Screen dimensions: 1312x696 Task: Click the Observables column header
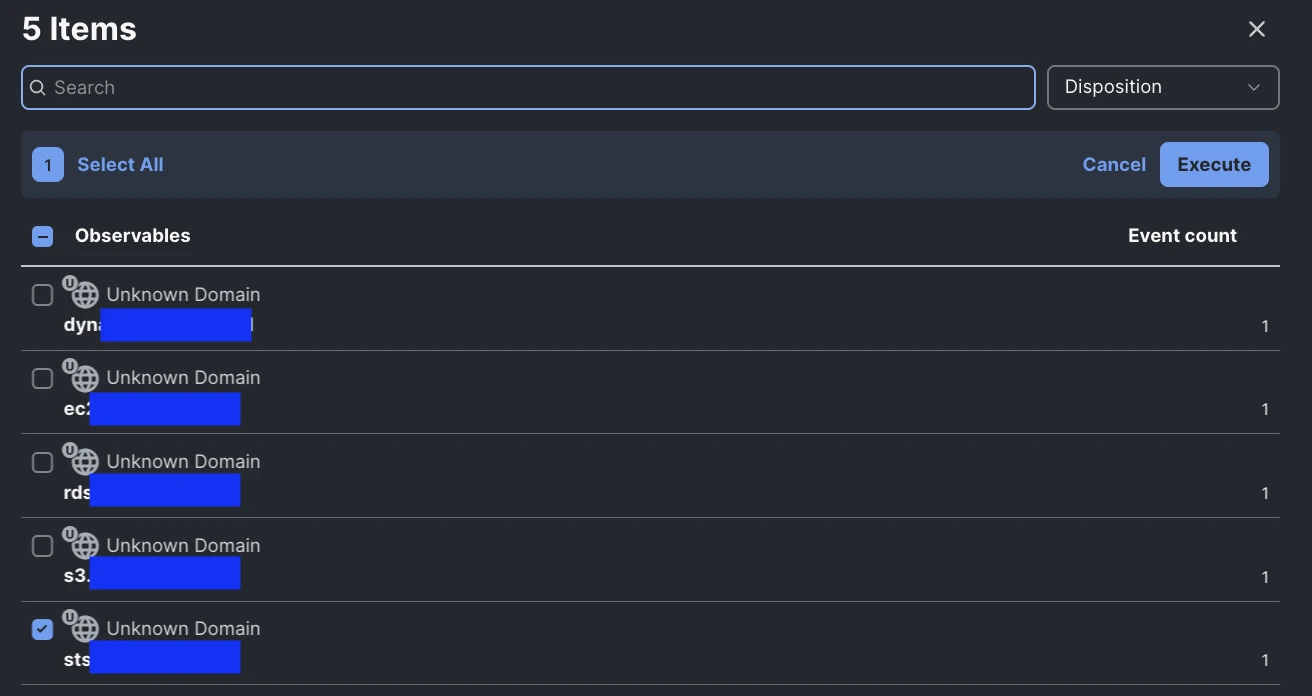132,235
